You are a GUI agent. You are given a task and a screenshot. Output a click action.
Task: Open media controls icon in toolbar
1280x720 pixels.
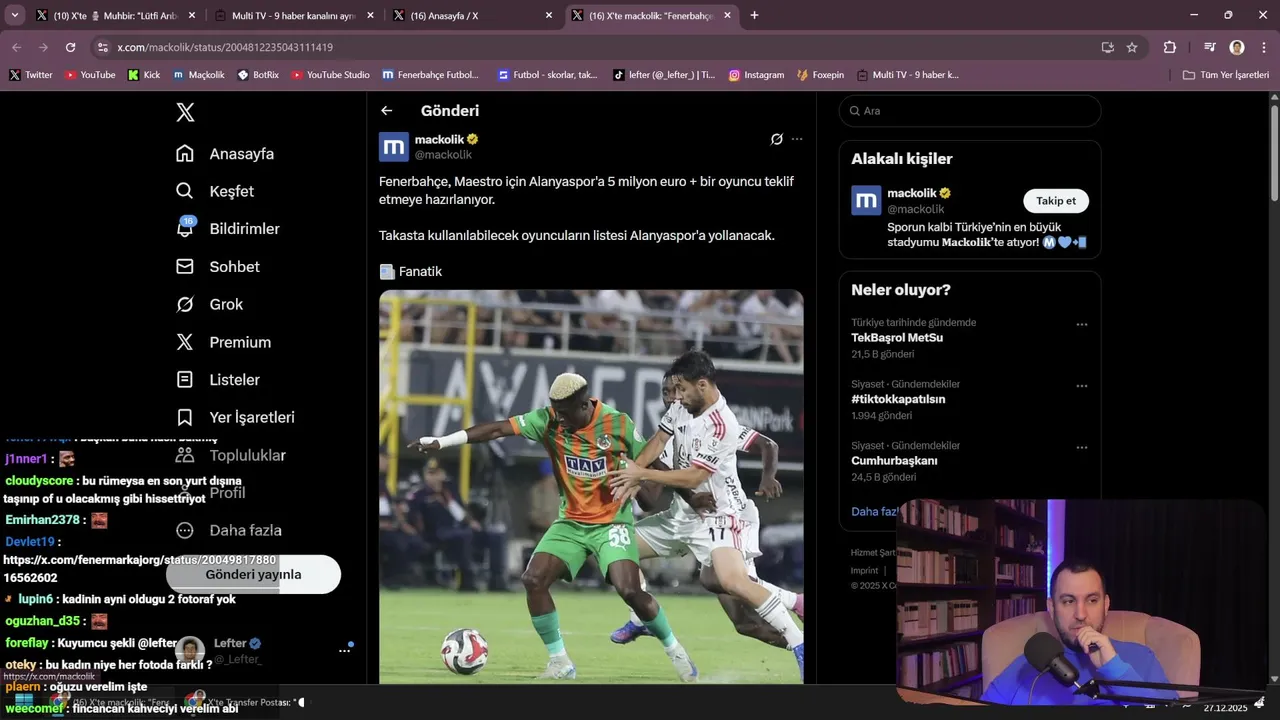pyautogui.click(x=1209, y=47)
